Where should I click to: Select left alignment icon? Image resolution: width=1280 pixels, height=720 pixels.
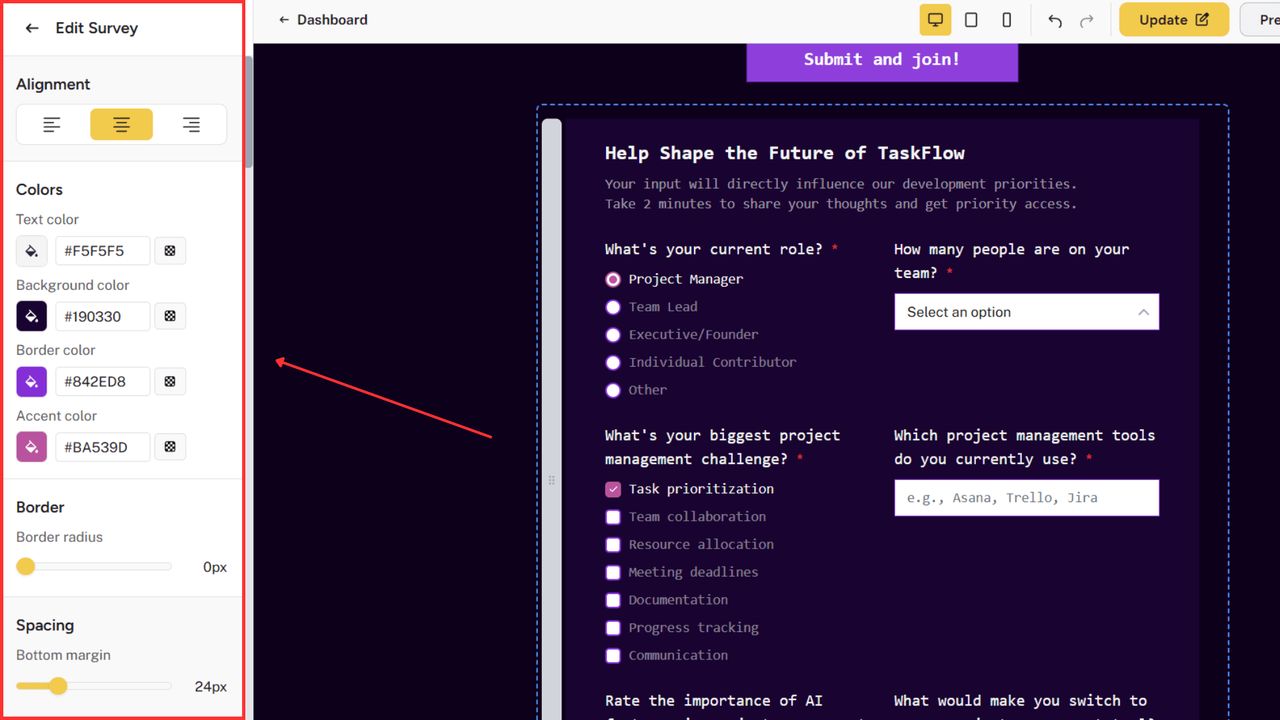click(x=52, y=125)
